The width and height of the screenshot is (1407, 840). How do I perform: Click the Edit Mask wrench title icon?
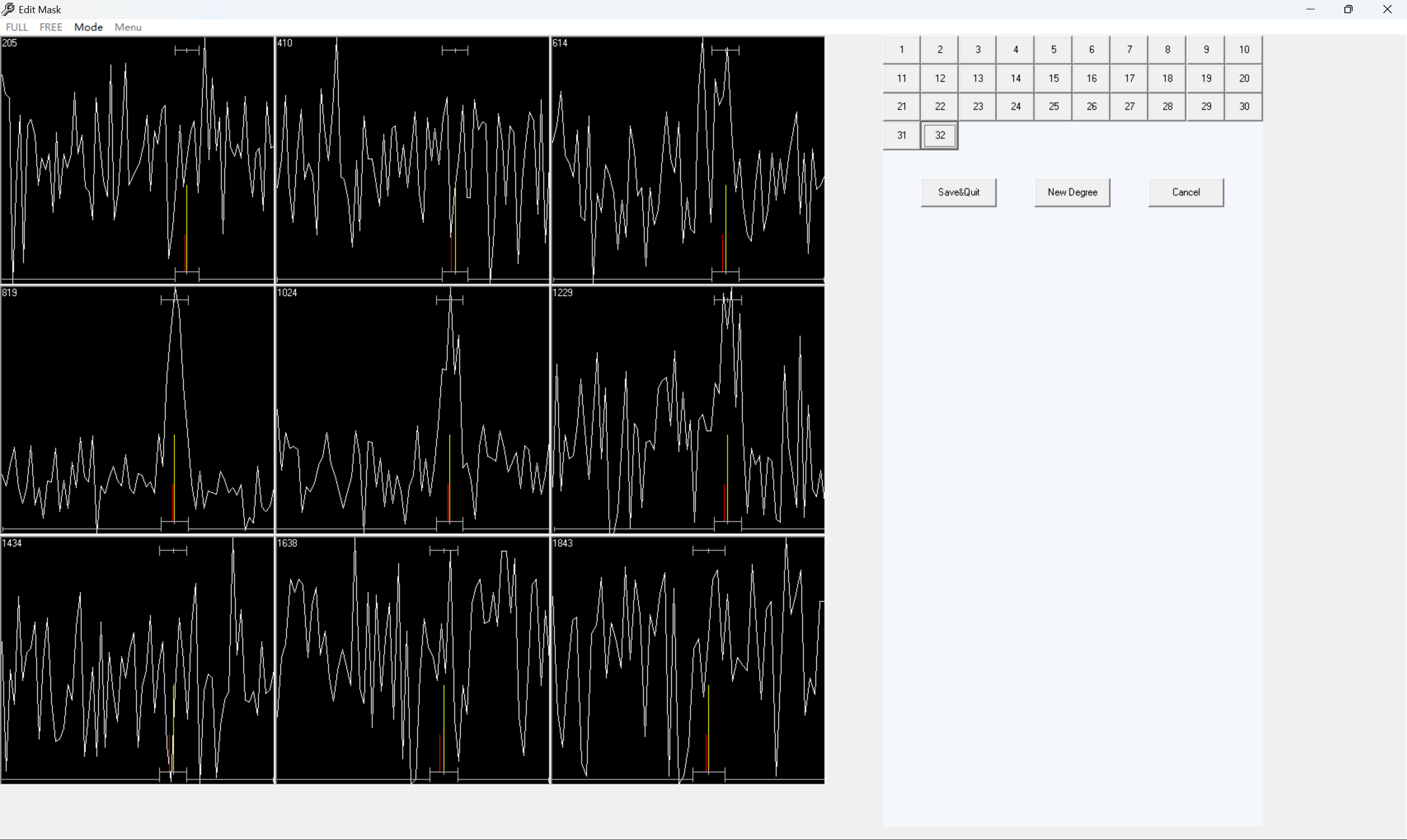pos(8,9)
